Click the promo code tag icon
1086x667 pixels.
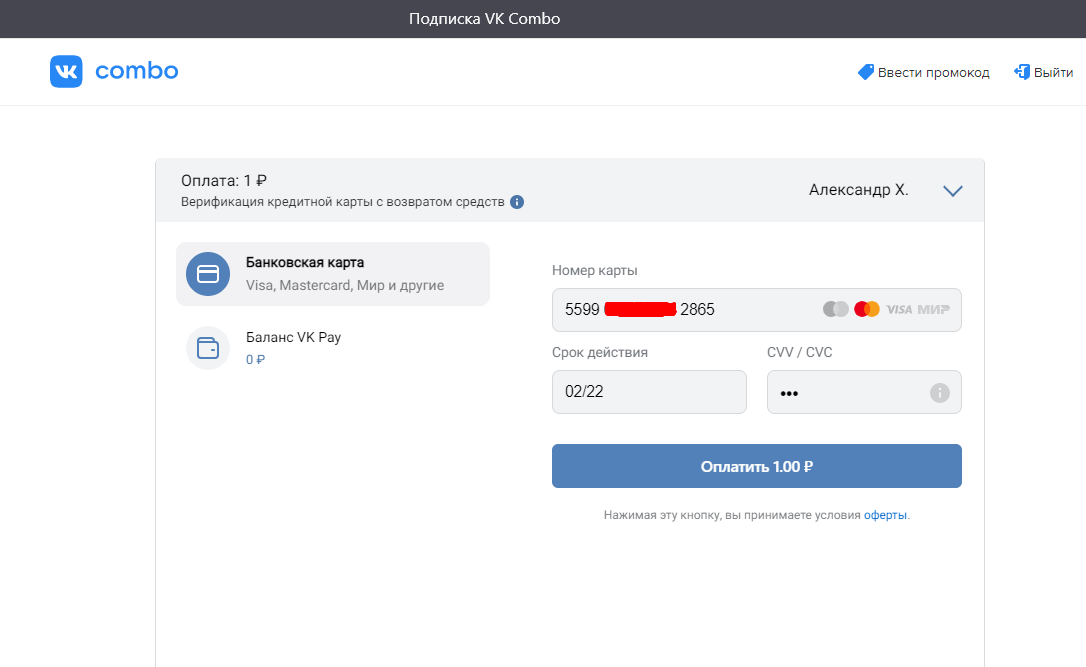click(x=866, y=72)
